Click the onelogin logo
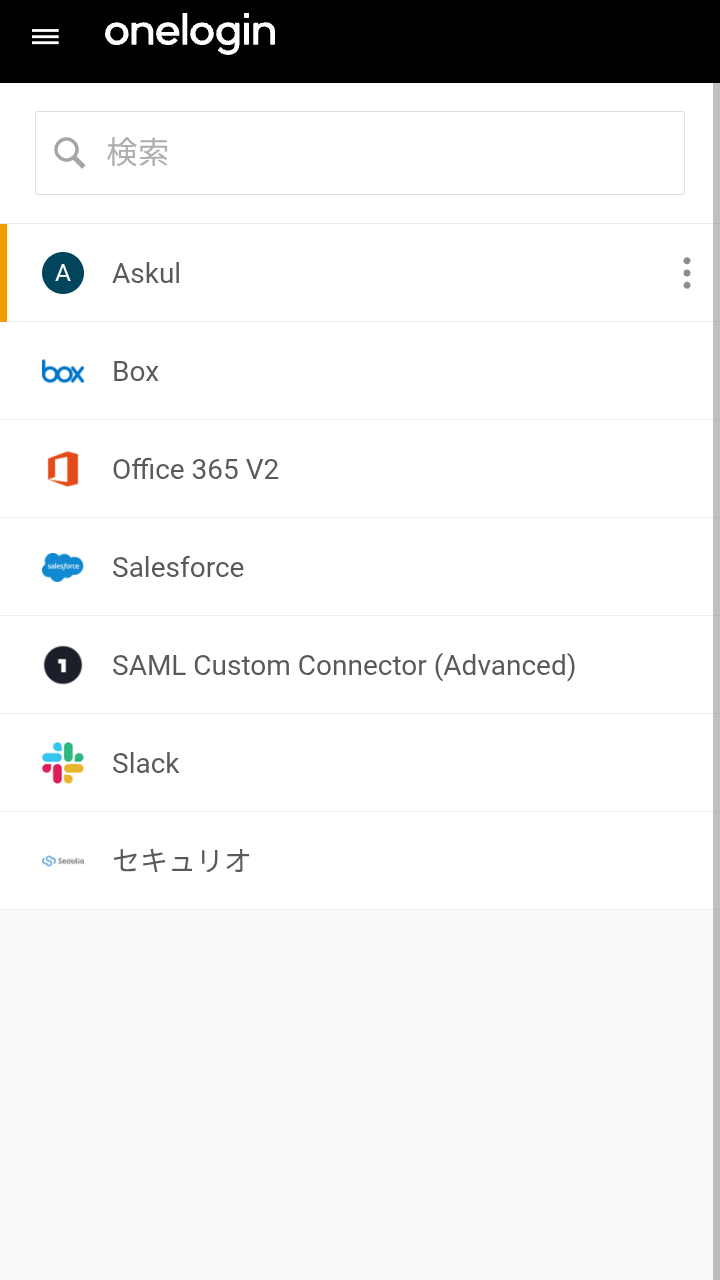 click(x=190, y=34)
